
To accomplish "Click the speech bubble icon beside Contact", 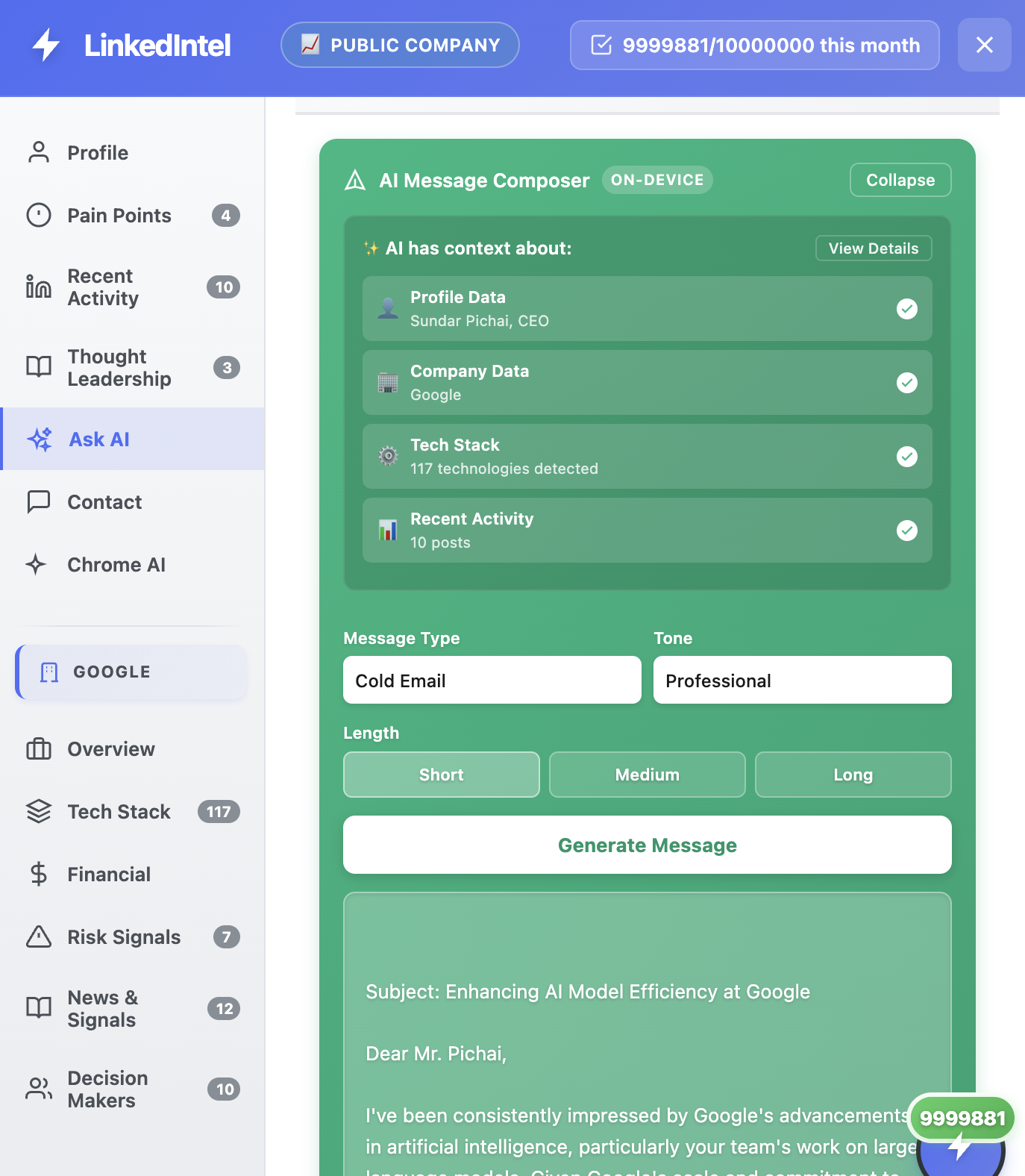I will pyautogui.click(x=39, y=501).
